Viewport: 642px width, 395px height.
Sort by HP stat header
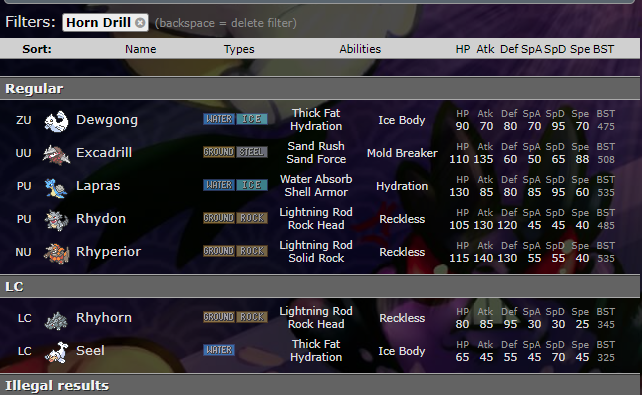[x=463, y=49]
